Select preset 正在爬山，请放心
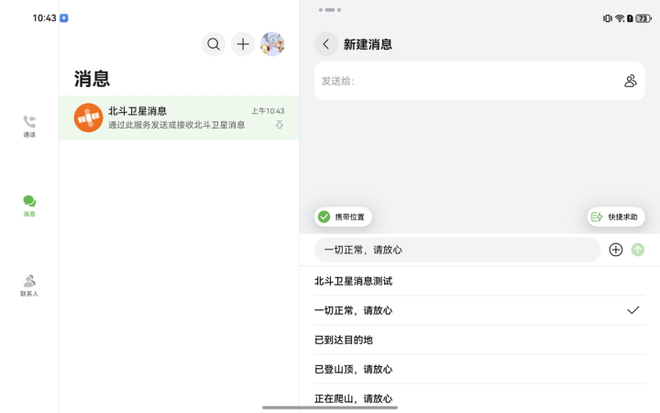 pos(479,398)
